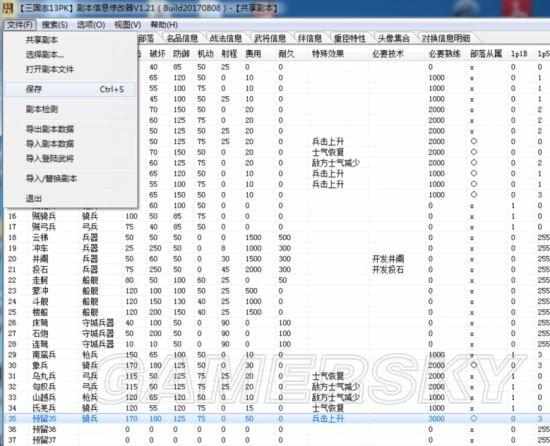Open the 搜索(S) menu
This screenshot has width=550, height=446.
55,25
